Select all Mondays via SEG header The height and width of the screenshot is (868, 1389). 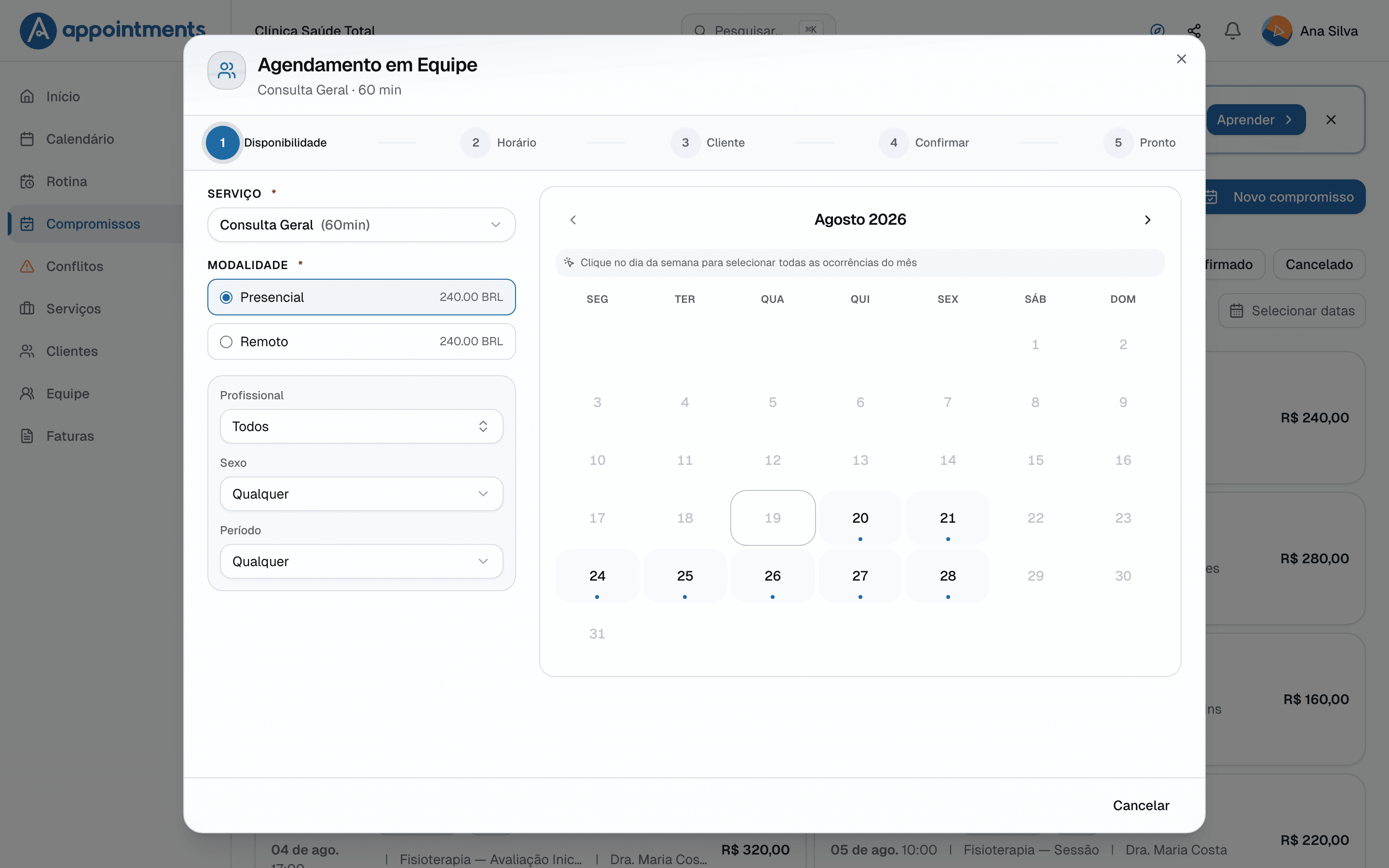pos(597,299)
